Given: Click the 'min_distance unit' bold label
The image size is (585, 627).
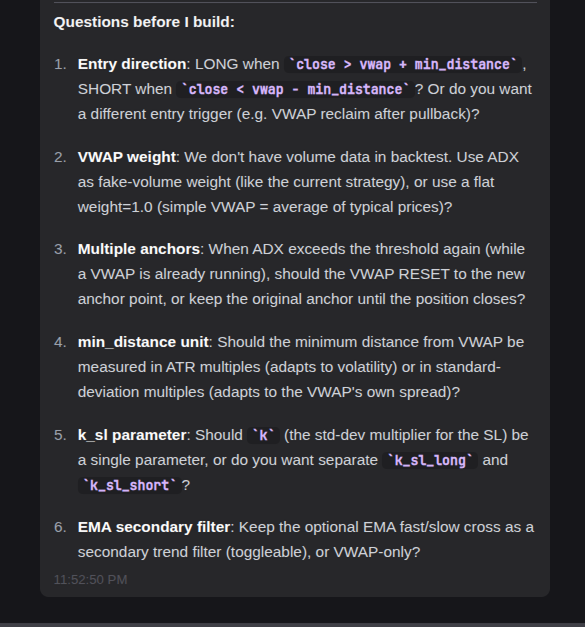Looking at the screenshot, I should [143, 342].
